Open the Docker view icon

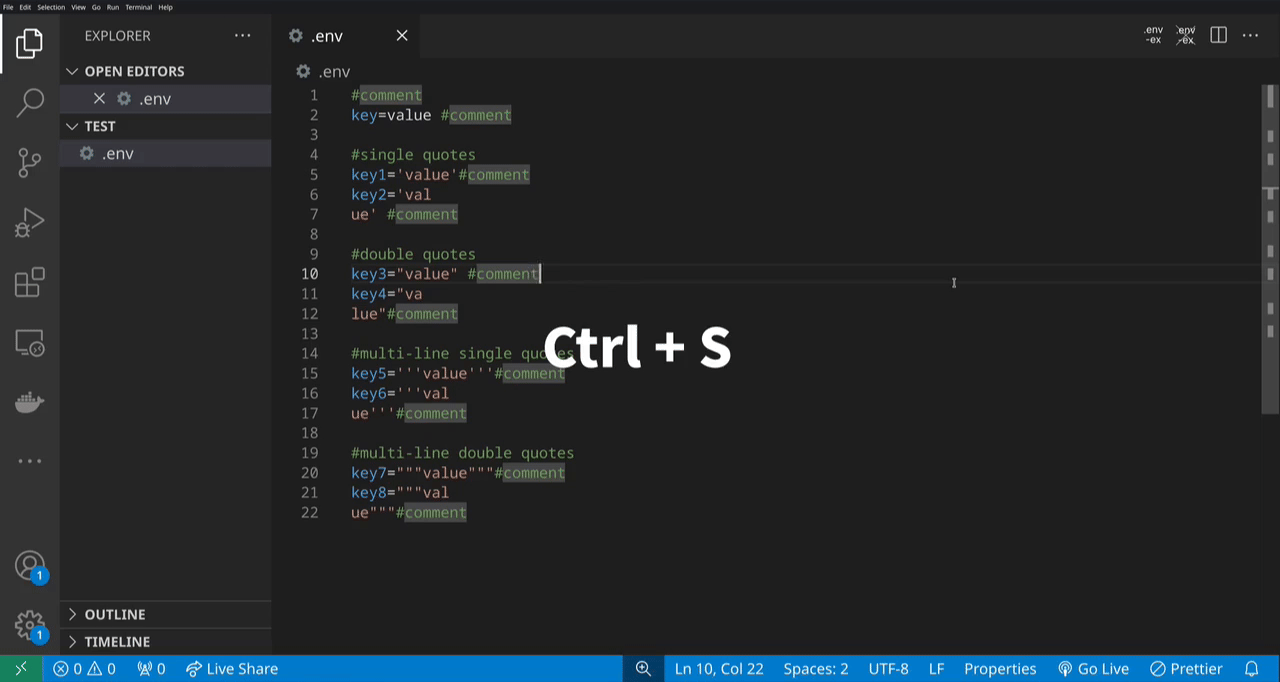coord(30,402)
